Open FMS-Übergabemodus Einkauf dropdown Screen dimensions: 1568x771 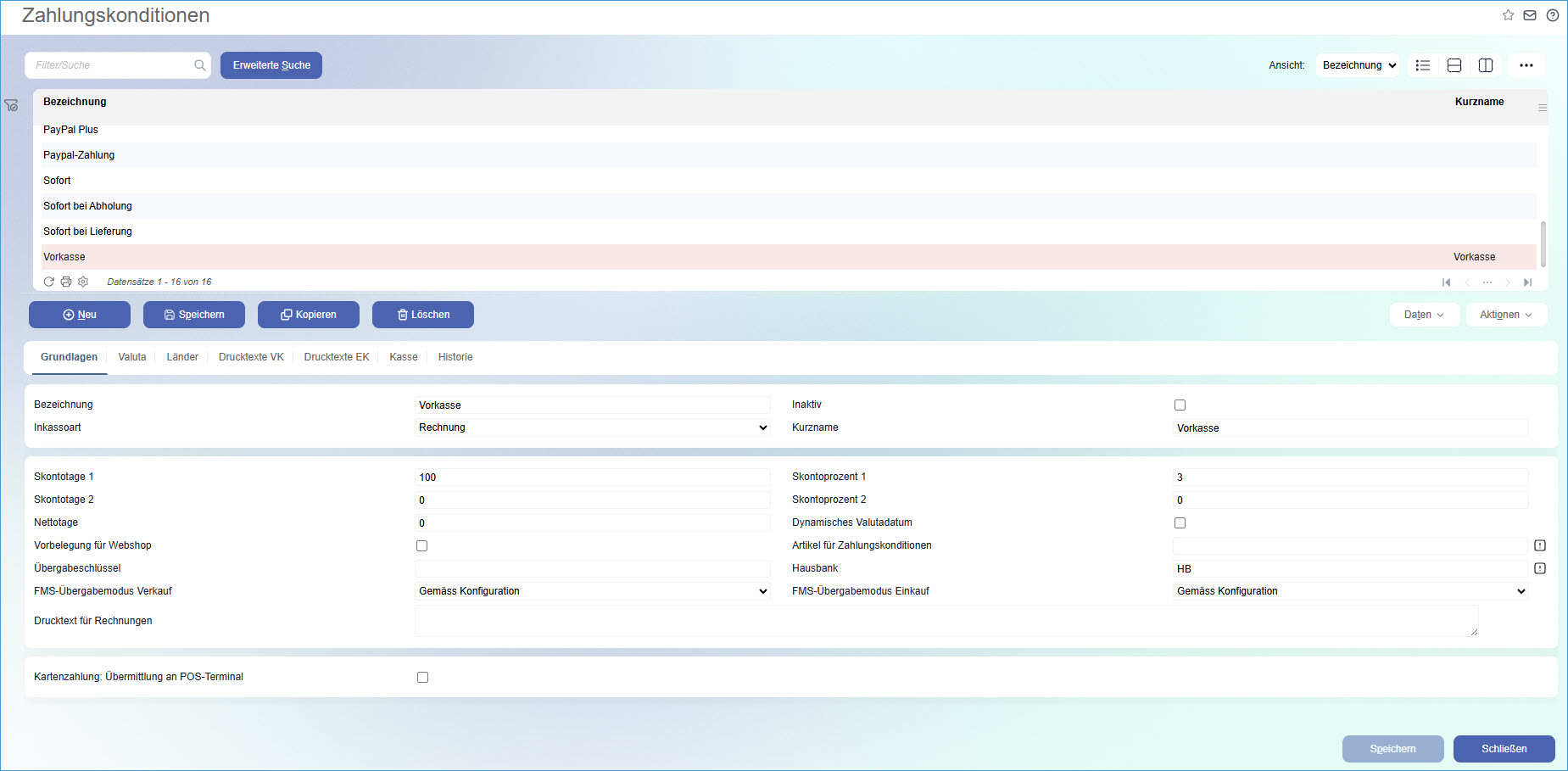click(x=1350, y=591)
